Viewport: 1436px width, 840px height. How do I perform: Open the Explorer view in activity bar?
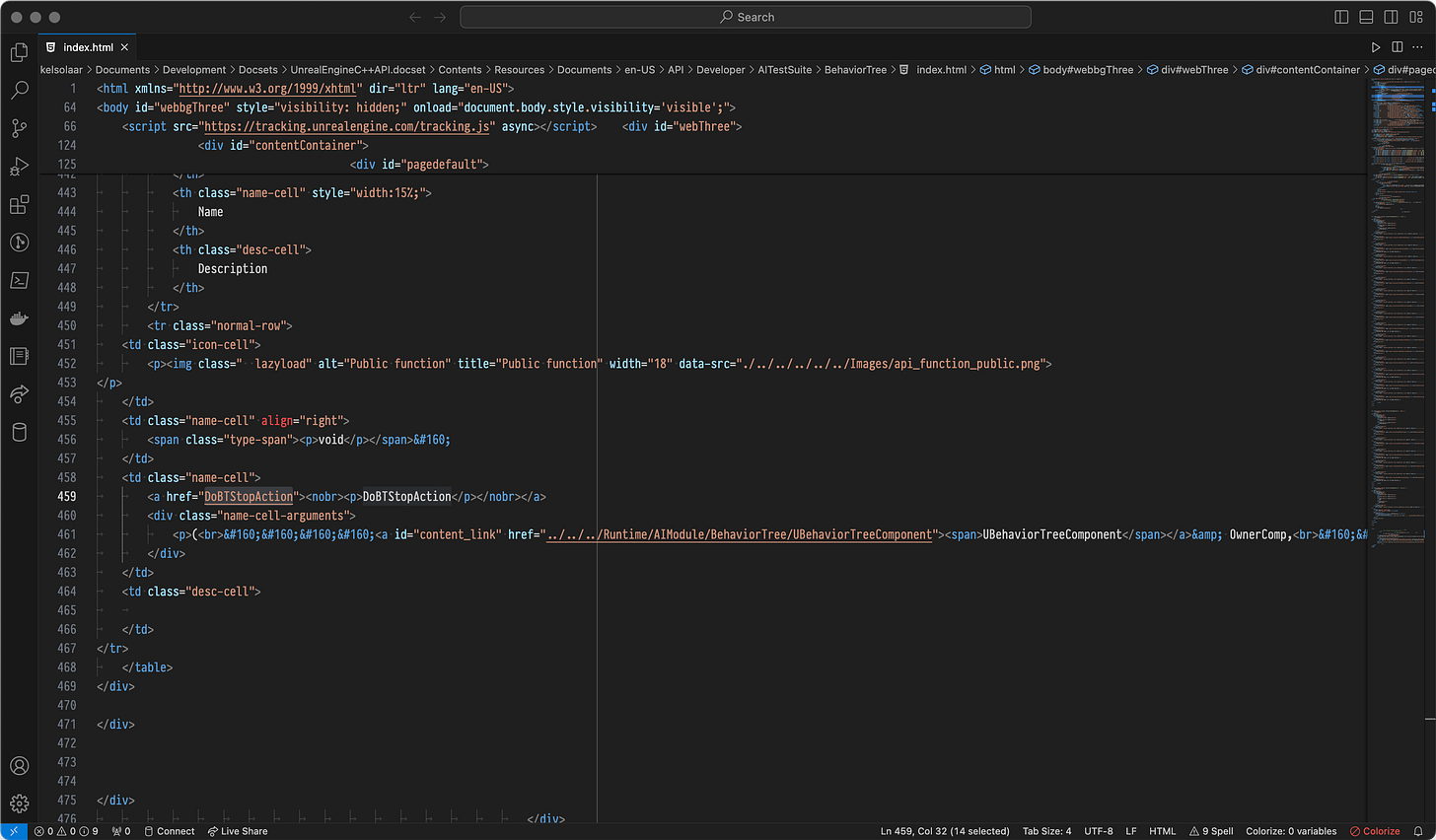point(19,52)
